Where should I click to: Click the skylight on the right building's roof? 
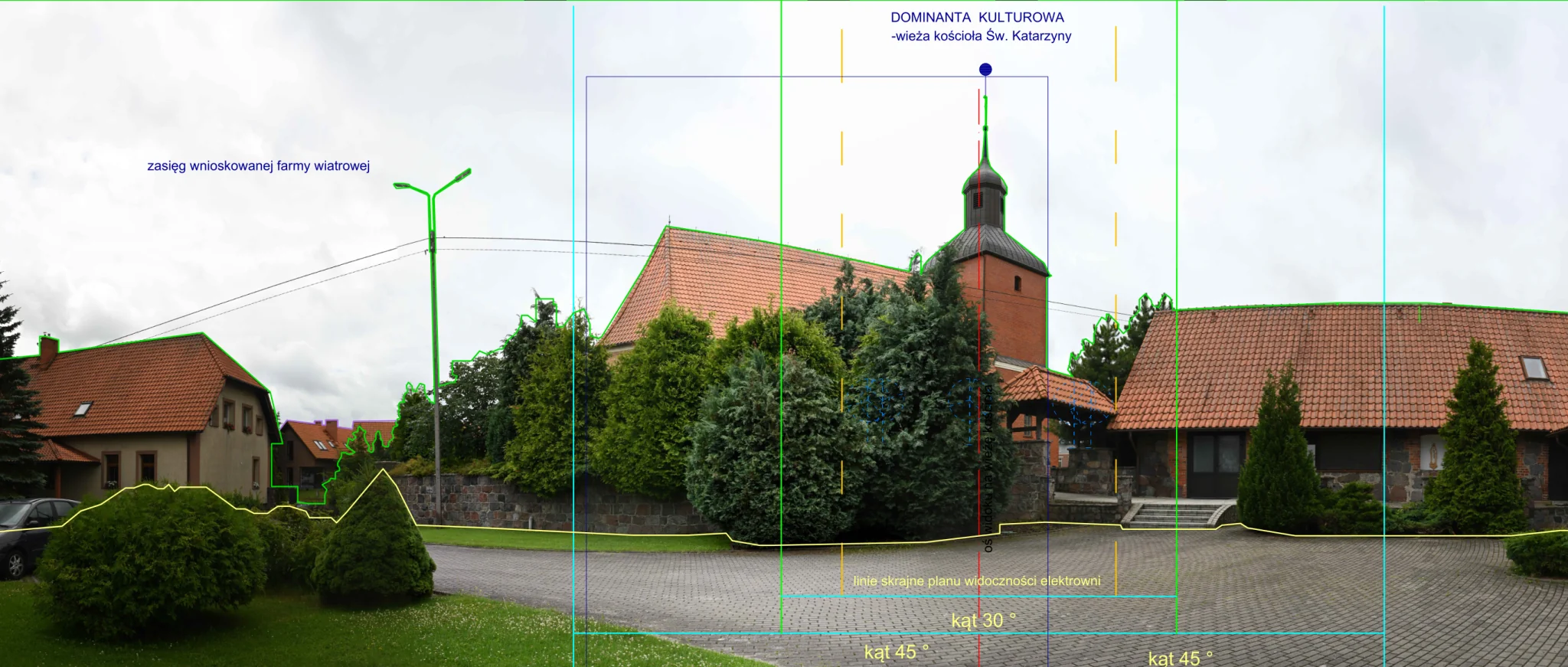coord(1534,368)
